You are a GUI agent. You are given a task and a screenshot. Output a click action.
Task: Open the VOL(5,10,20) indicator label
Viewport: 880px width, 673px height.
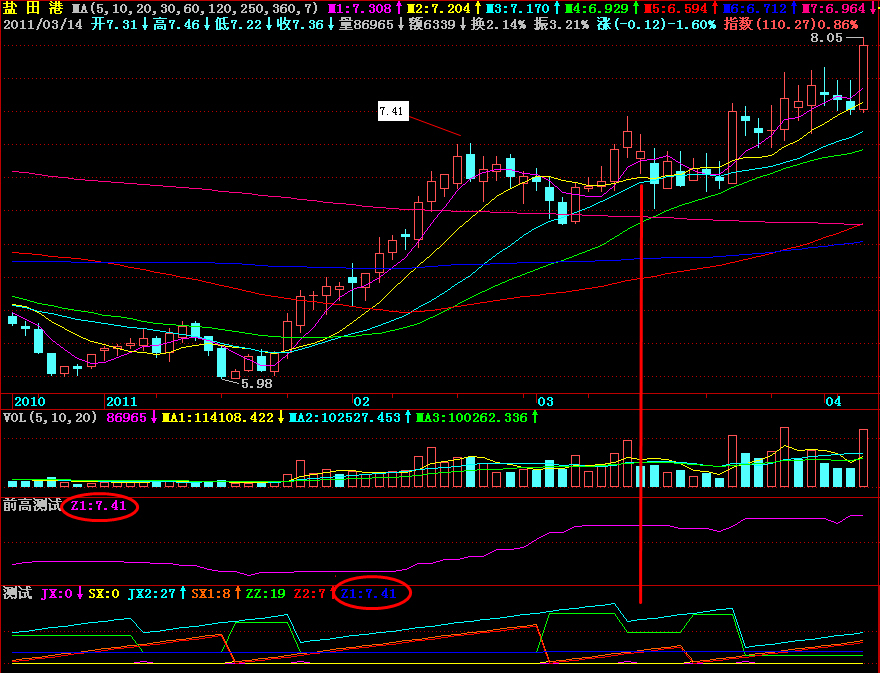[x=51, y=417]
